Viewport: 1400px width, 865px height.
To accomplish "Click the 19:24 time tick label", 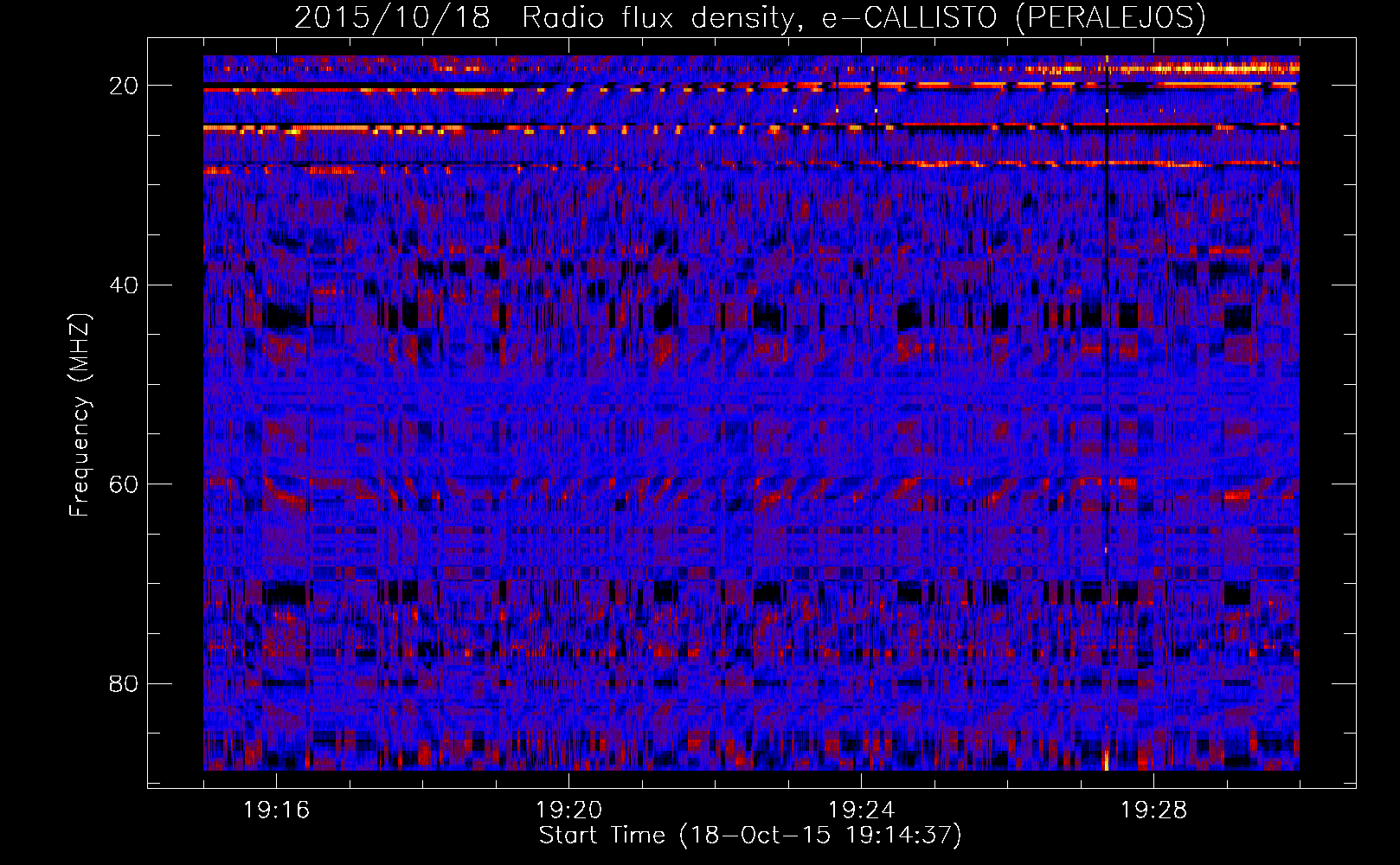I will (861, 811).
